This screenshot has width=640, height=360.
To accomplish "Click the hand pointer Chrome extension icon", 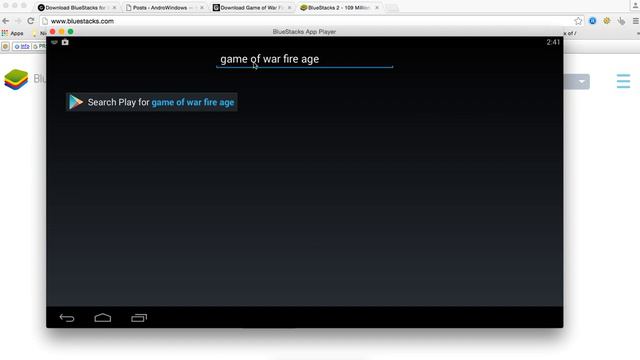I will click(x=621, y=21).
